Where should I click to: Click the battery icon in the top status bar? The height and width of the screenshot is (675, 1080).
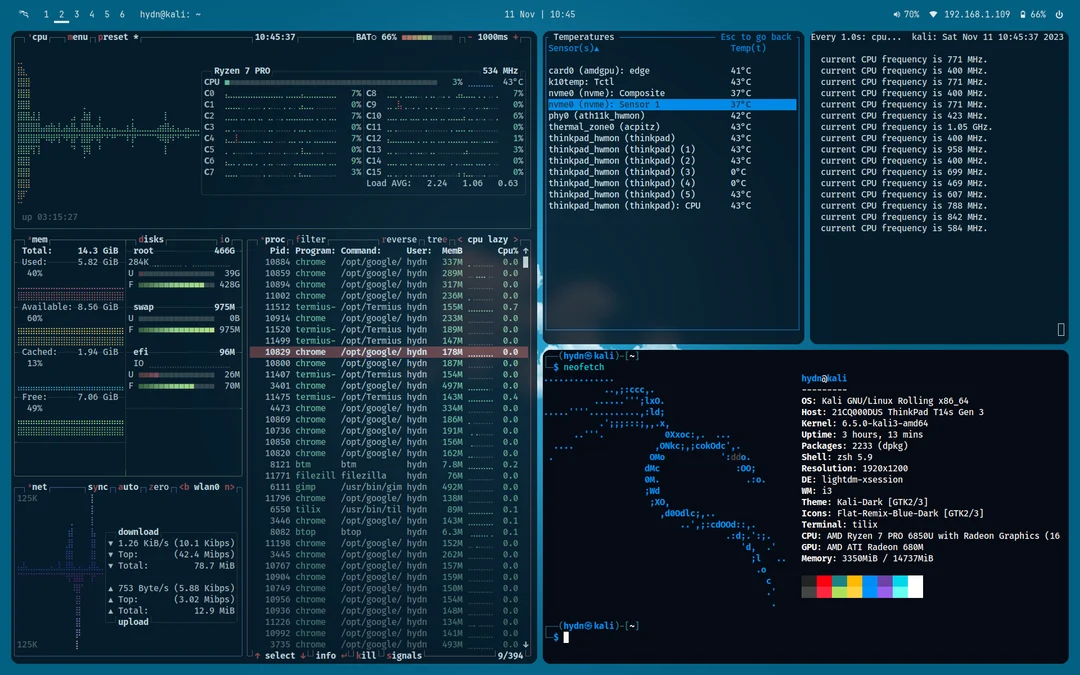click(x=1023, y=12)
